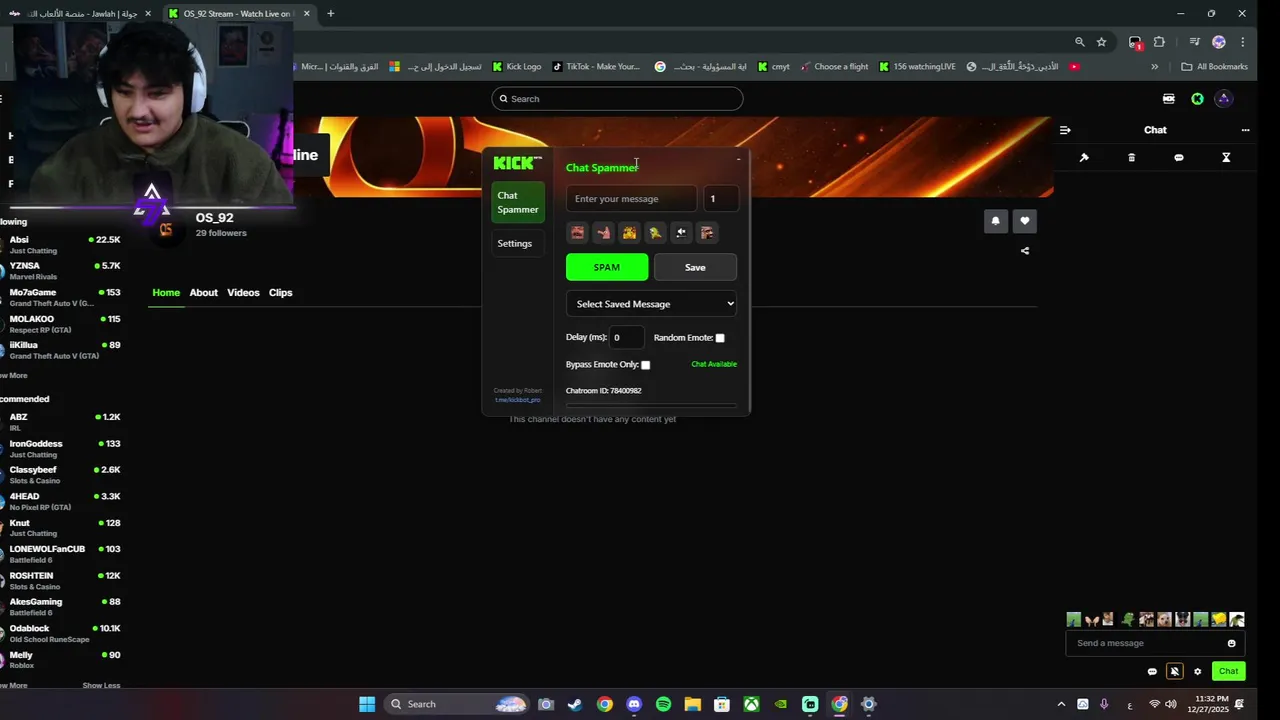Open the About channel tab
The height and width of the screenshot is (720, 1280).
[x=204, y=293]
